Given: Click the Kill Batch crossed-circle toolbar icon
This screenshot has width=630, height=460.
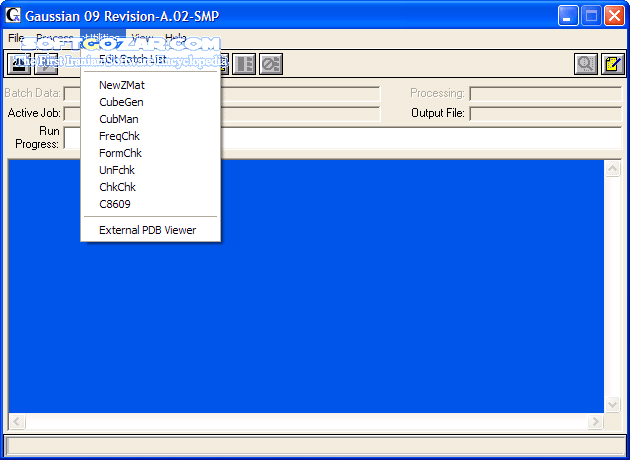Looking at the screenshot, I should 271,64.
